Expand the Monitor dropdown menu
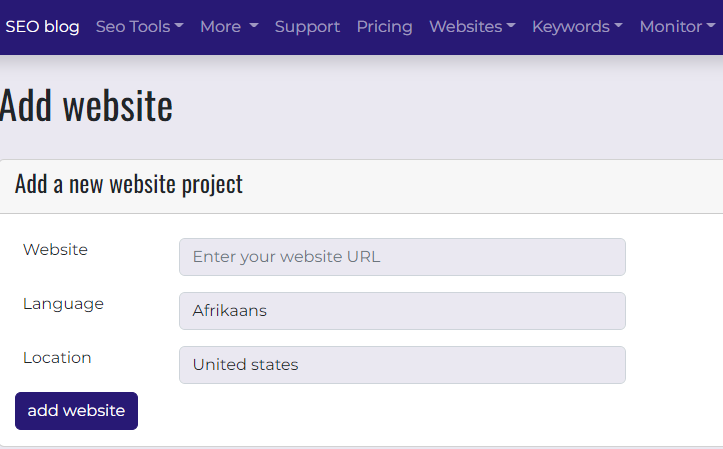Viewport: 723px width, 449px height. [x=677, y=27]
